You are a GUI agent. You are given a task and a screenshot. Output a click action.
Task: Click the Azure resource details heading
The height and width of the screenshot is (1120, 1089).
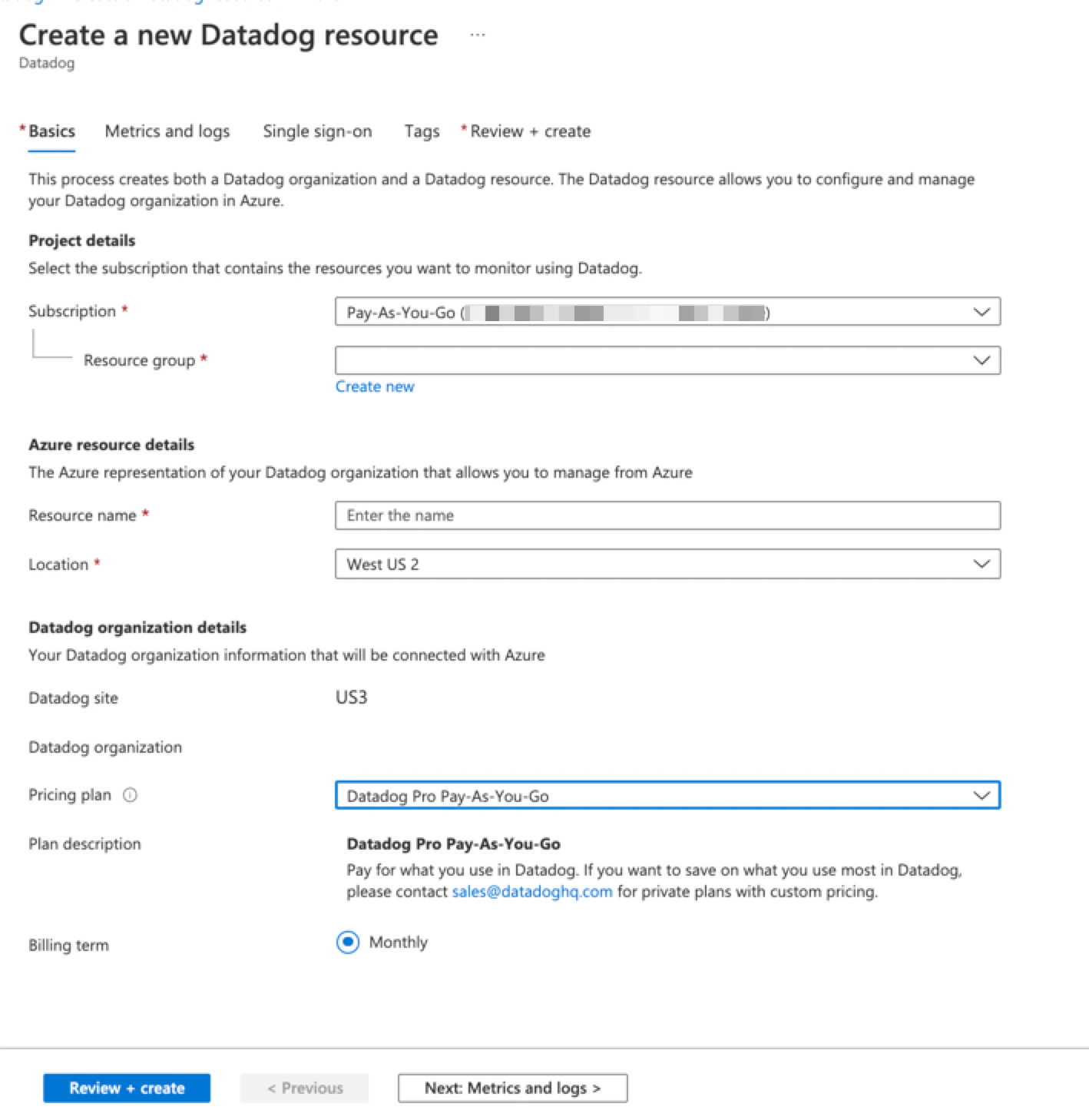[111, 445]
